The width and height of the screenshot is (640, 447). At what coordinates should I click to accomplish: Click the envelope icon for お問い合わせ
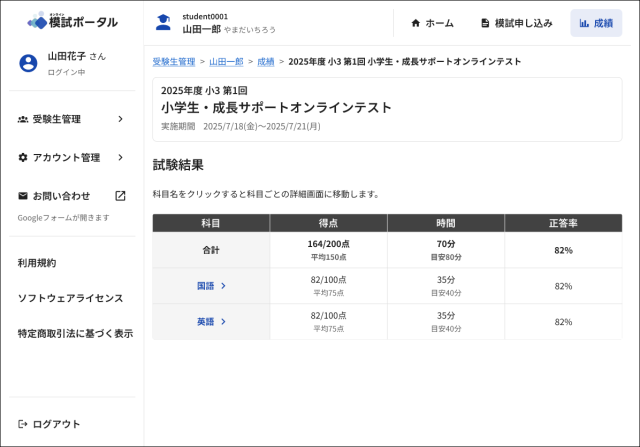click(23, 196)
